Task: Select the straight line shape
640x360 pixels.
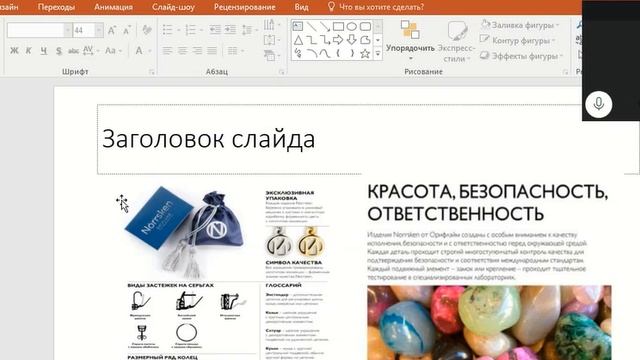Action: coord(311,27)
